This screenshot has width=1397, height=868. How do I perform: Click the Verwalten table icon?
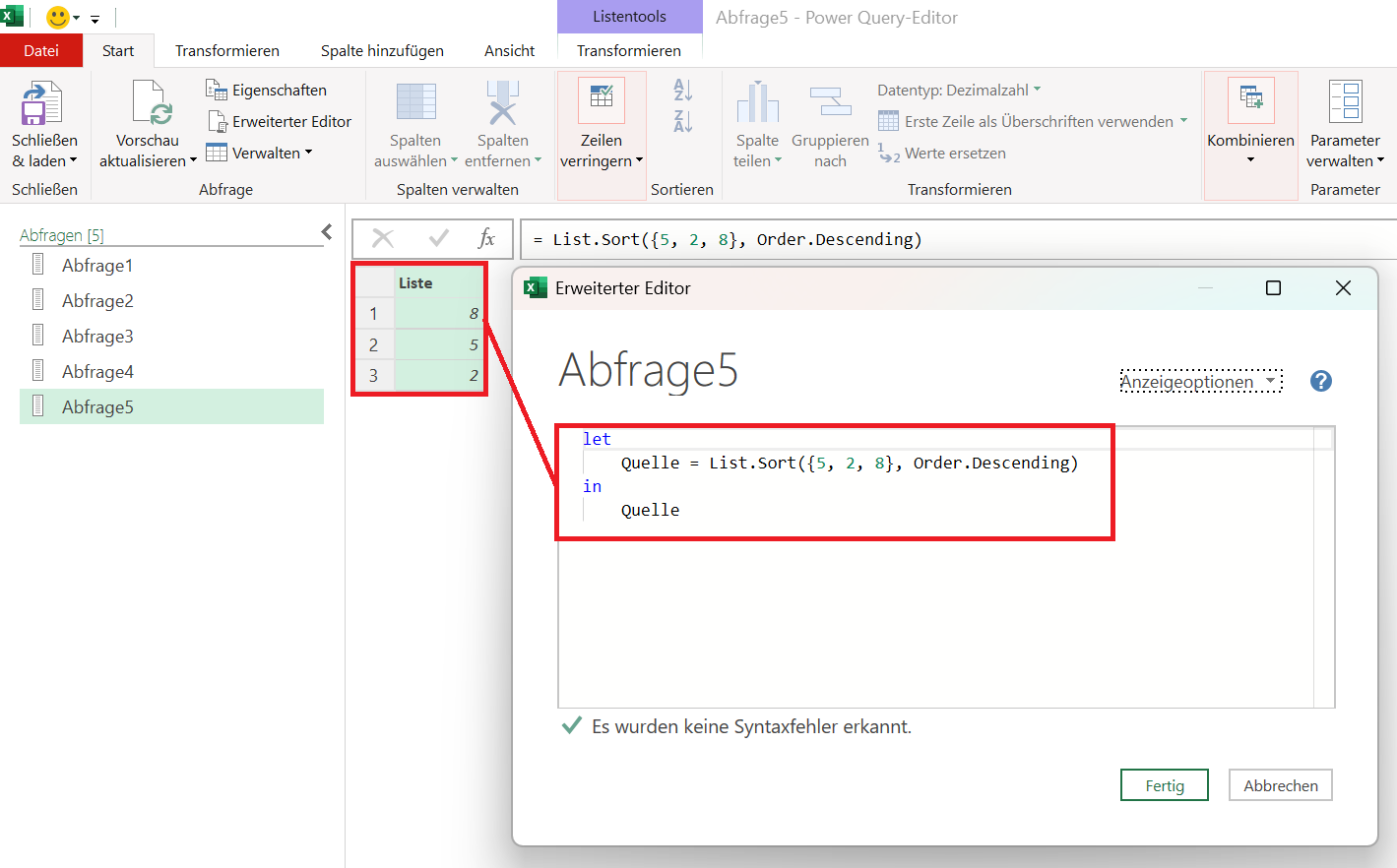coord(217,153)
